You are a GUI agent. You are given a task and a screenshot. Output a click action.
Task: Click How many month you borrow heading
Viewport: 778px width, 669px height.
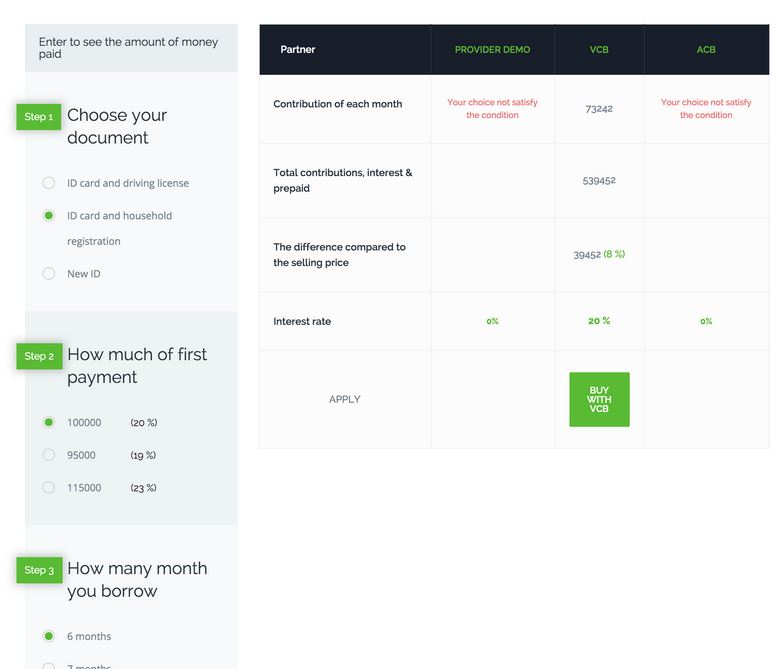137,580
